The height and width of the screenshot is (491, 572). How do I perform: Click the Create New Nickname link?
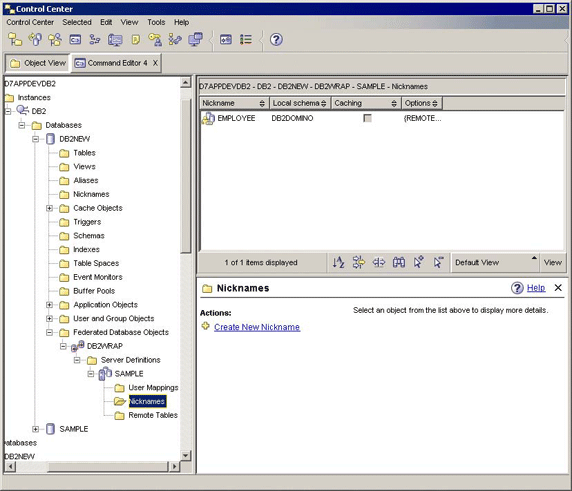click(257, 327)
